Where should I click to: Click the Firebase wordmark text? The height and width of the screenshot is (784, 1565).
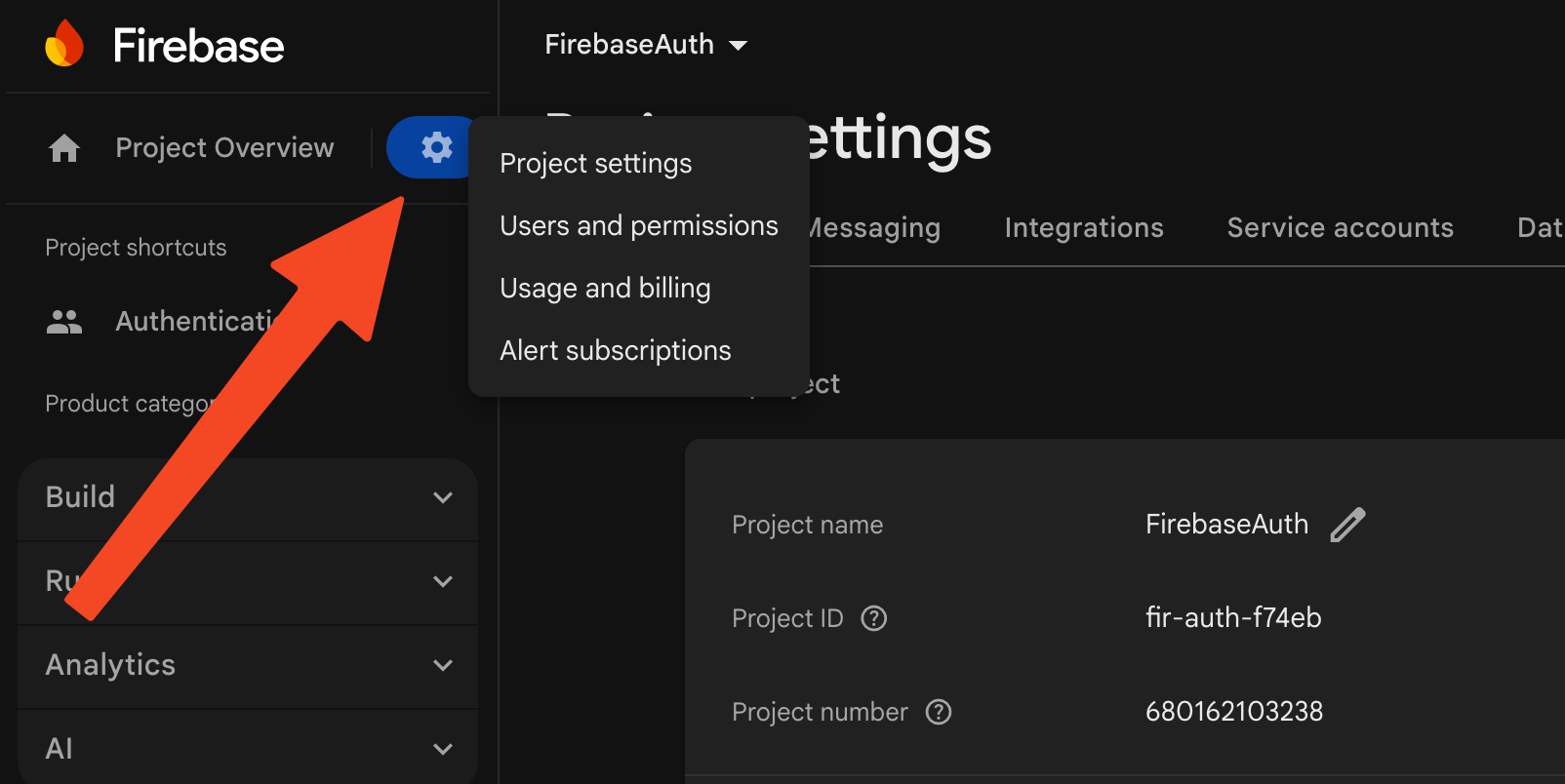[198, 46]
